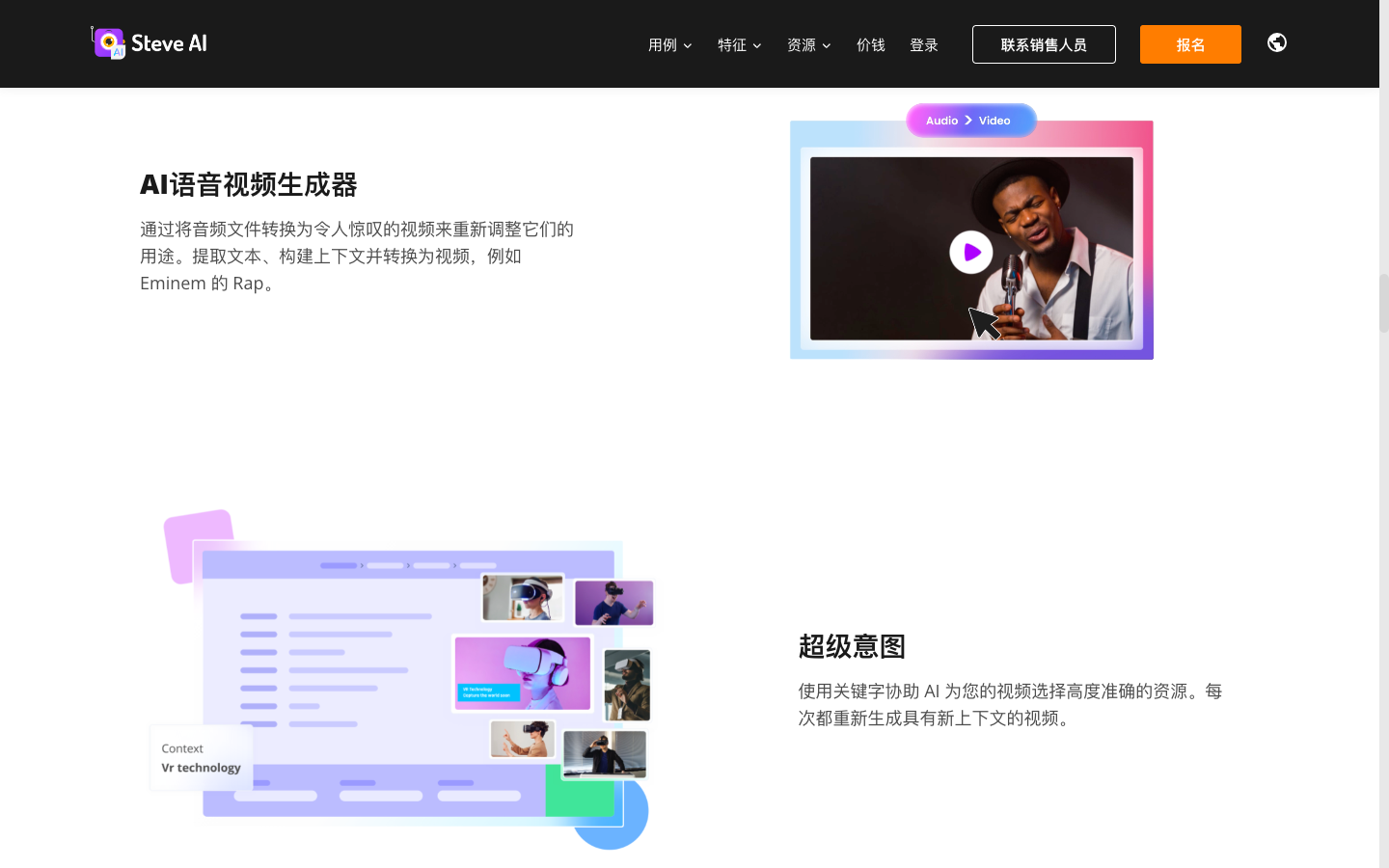Click the chevron arrow inside the Audio Video pill
The height and width of the screenshot is (868, 1389).
pos(968,120)
